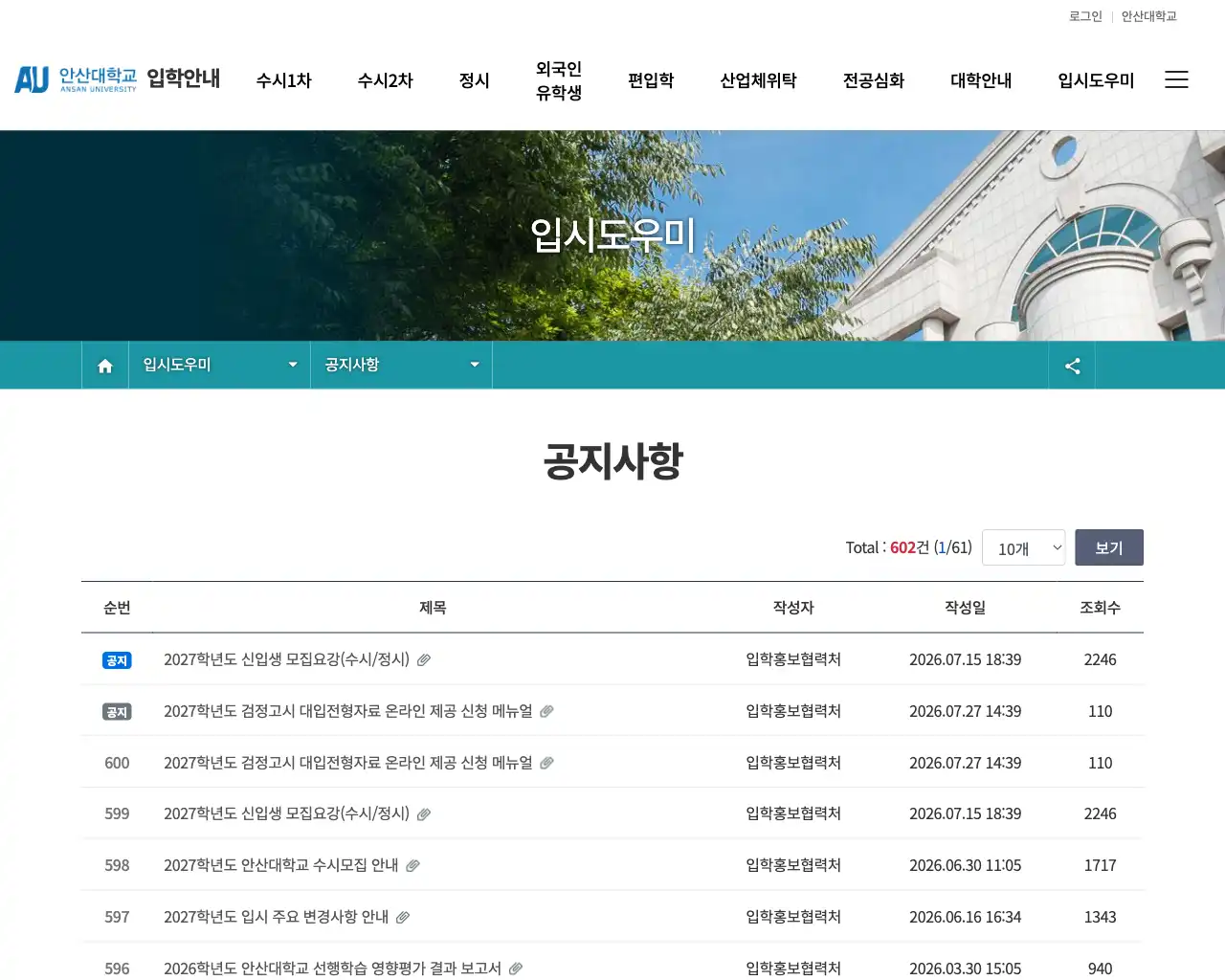Expand the 입시도우미 breadcrumb dropdown
The image size is (1225, 980).
point(220,366)
